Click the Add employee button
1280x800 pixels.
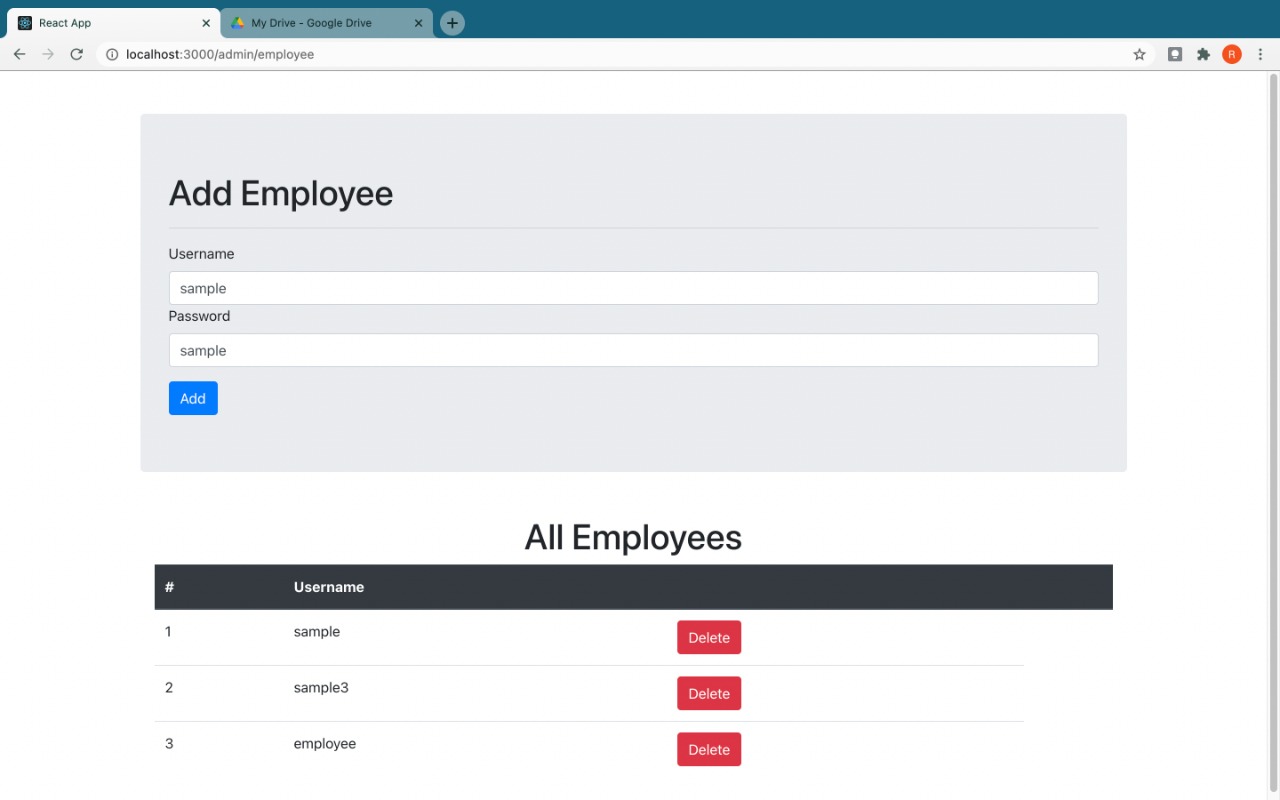[193, 398]
